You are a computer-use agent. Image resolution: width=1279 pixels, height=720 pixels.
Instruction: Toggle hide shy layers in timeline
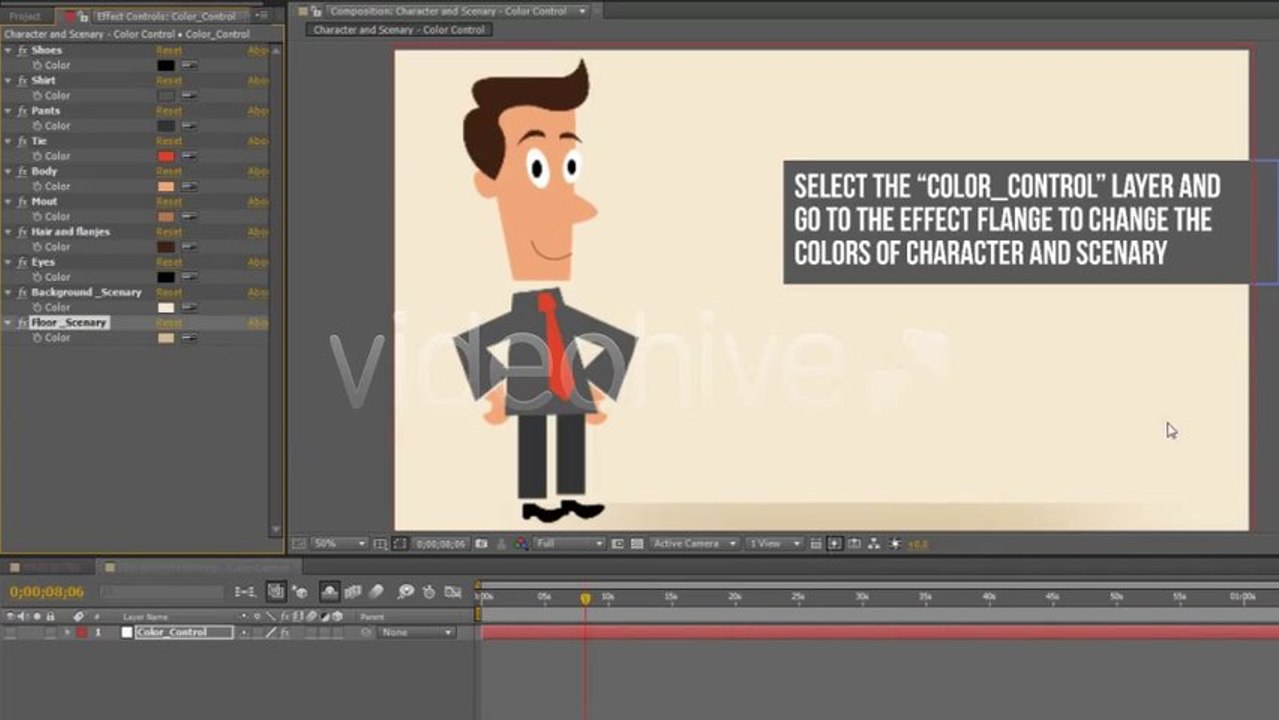coord(329,592)
